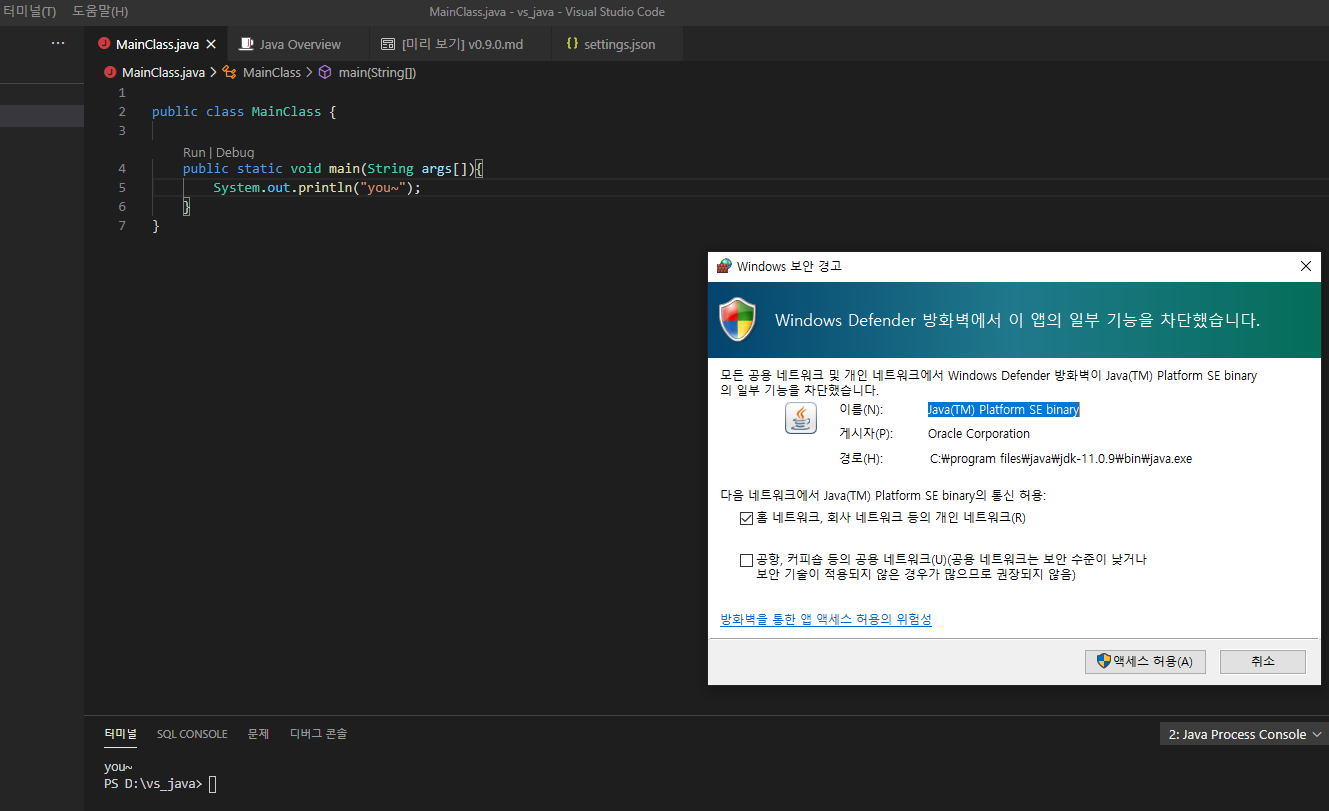1329x811 pixels.
Task: Click the Run code lens link
Action: click(x=194, y=152)
